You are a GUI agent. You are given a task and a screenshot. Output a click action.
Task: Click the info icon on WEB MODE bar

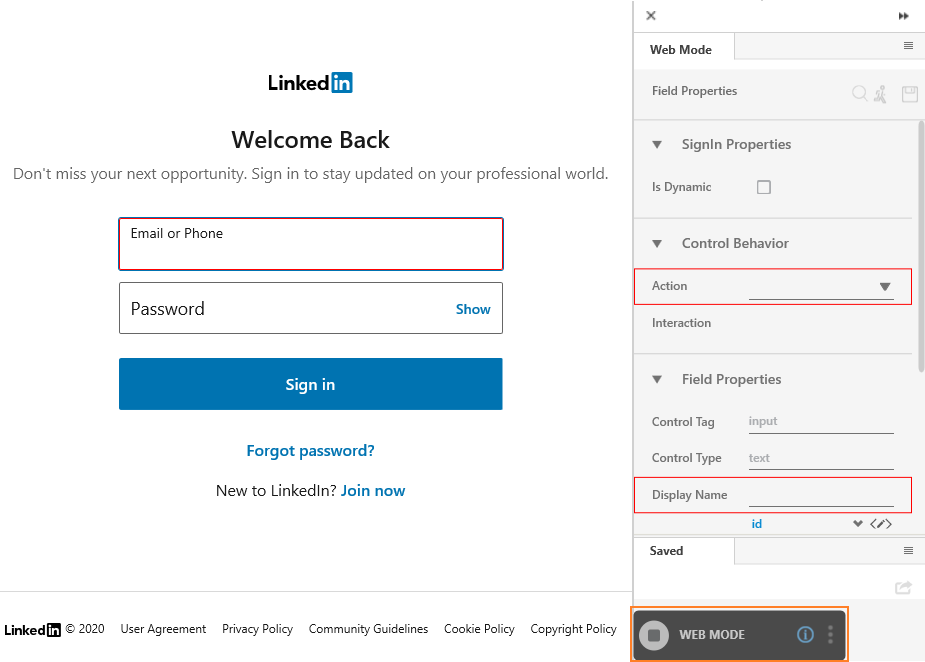point(805,634)
